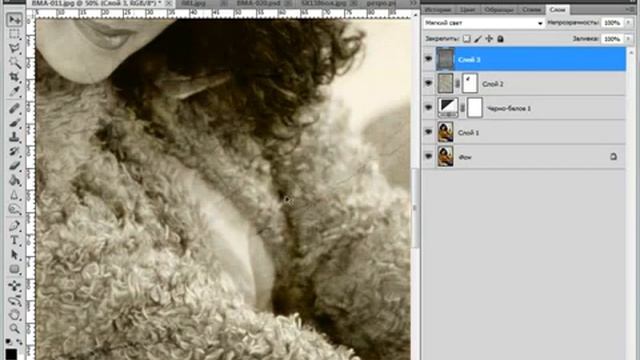
Task: Select the Слой 3 layer thumbnail
Action: coord(445,59)
